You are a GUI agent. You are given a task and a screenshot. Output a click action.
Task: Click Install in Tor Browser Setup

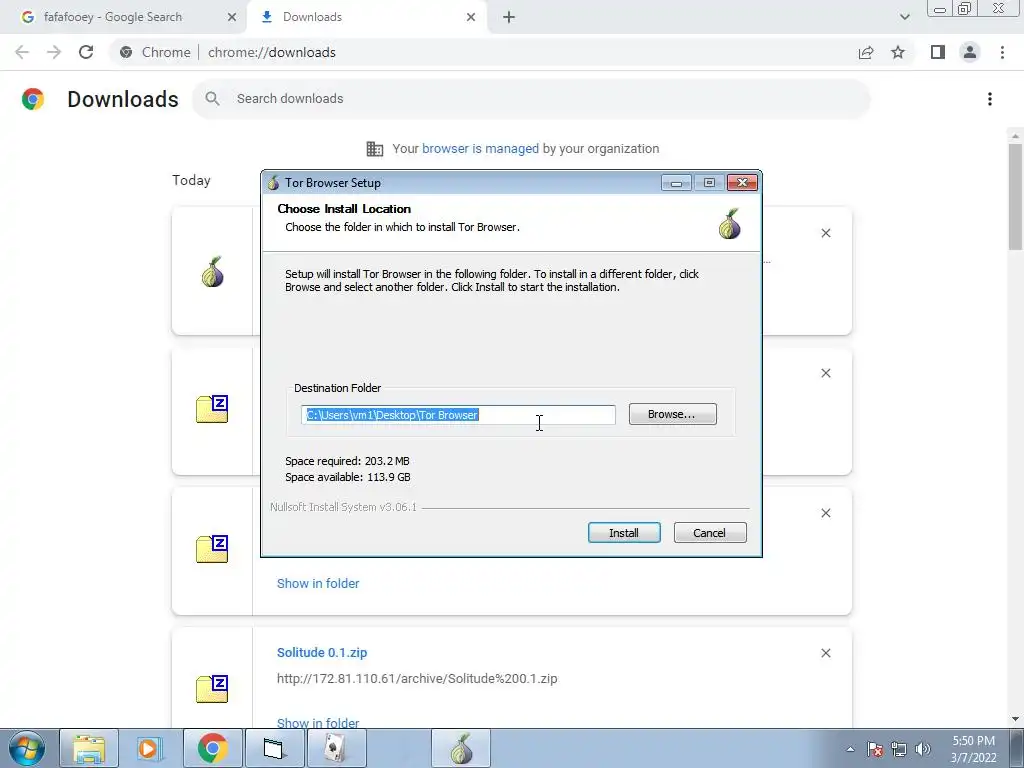(624, 533)
